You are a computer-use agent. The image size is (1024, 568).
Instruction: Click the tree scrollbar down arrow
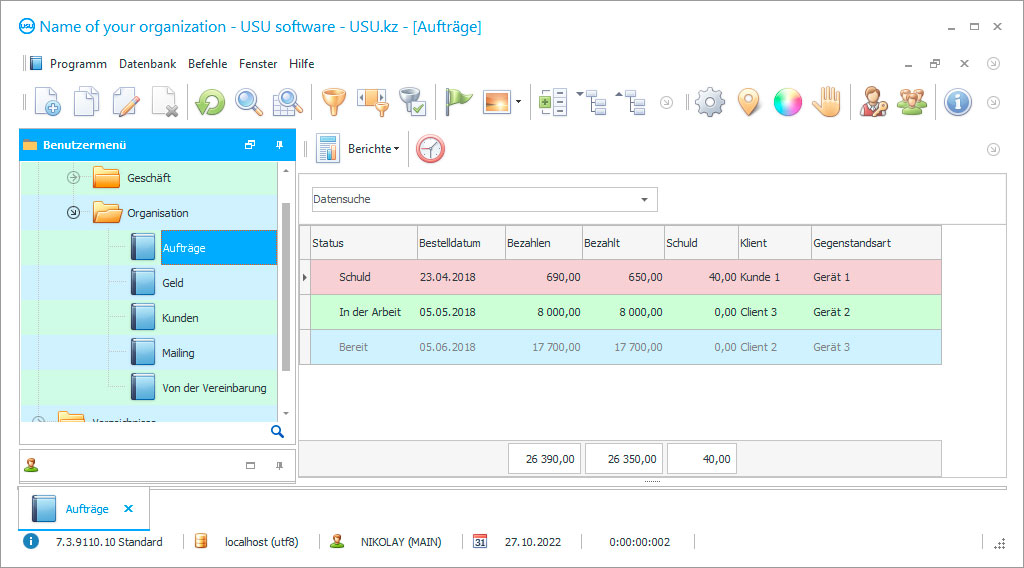coord(285,413)
